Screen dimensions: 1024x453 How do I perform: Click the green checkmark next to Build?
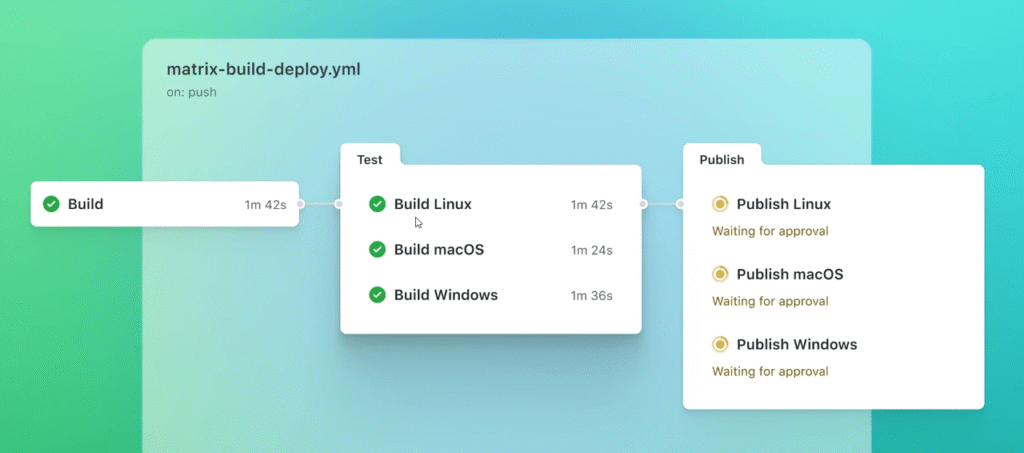(51, 204)
